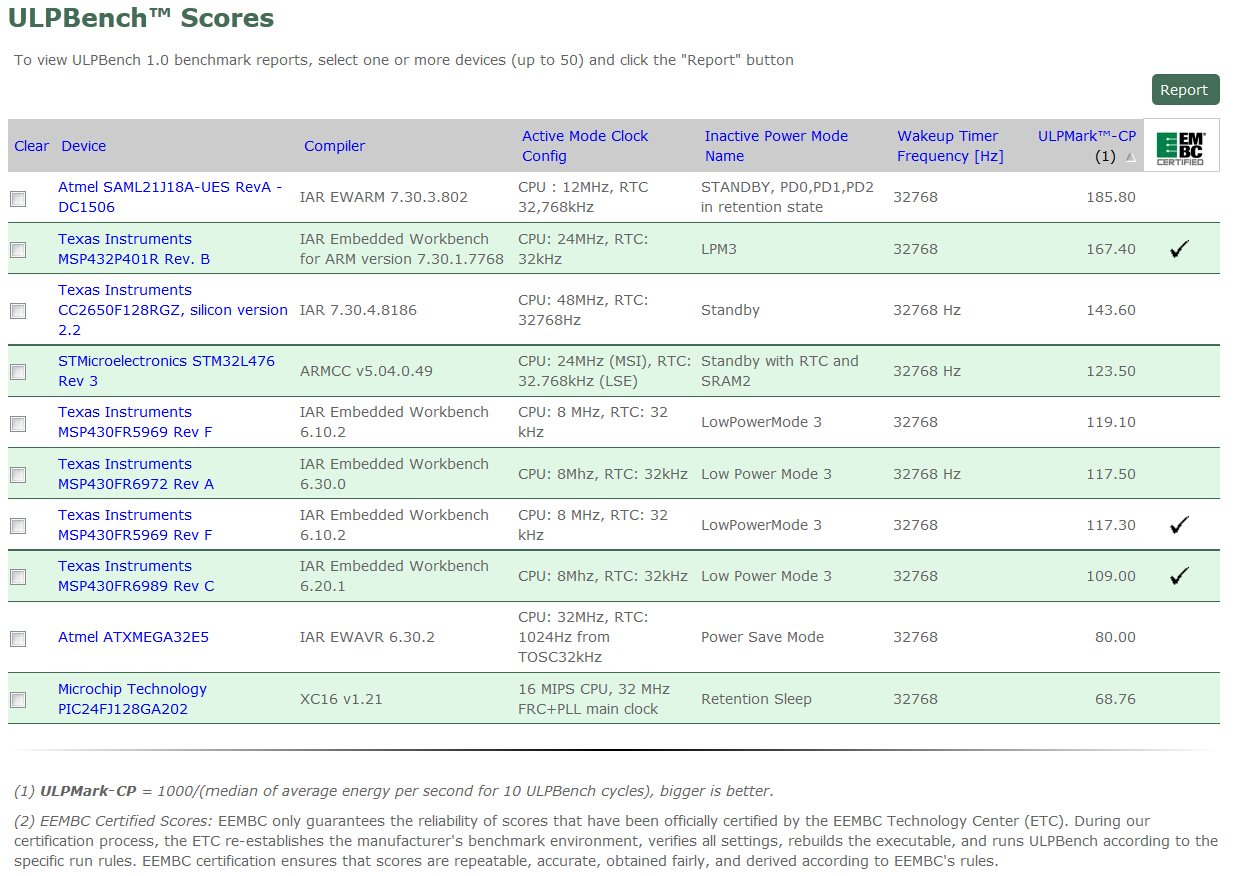Viewport: 1235px width, 876px height.
Task: Click the 185.80 score cell
Action: pos(1110,197)
